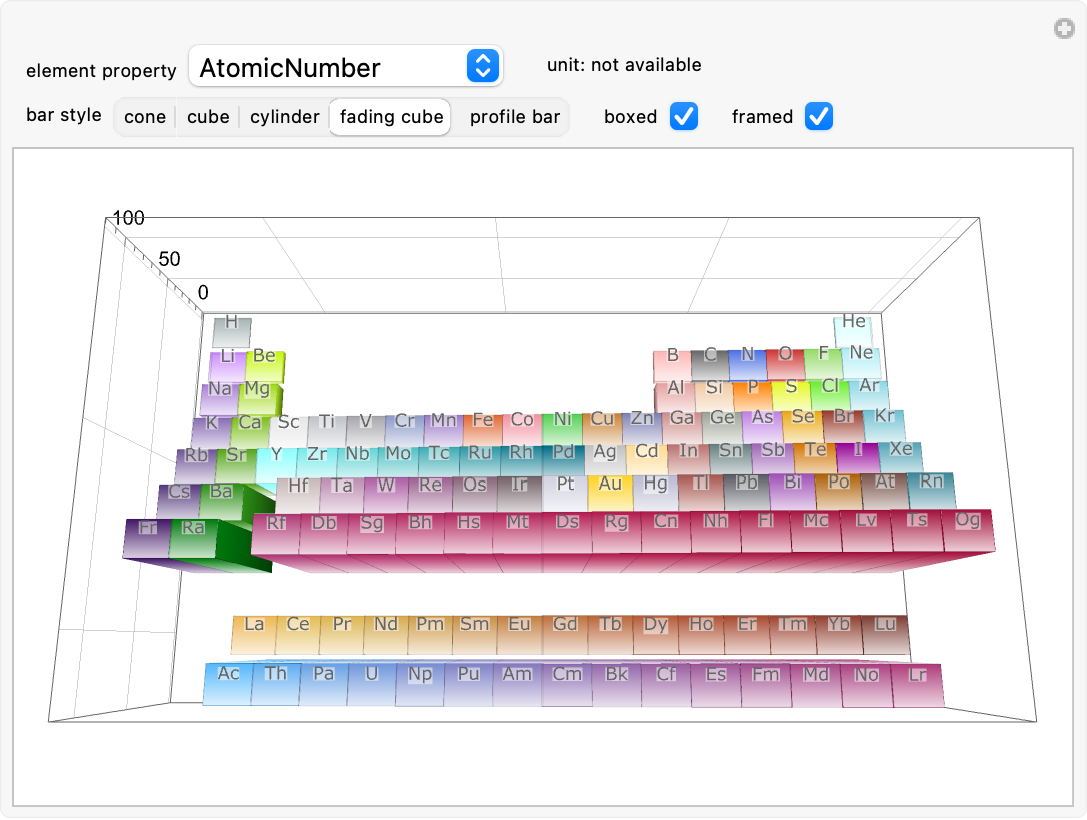Choose the cylinder bar style
This screenshot has height=820, width=1087.
(x=285, y=117)
